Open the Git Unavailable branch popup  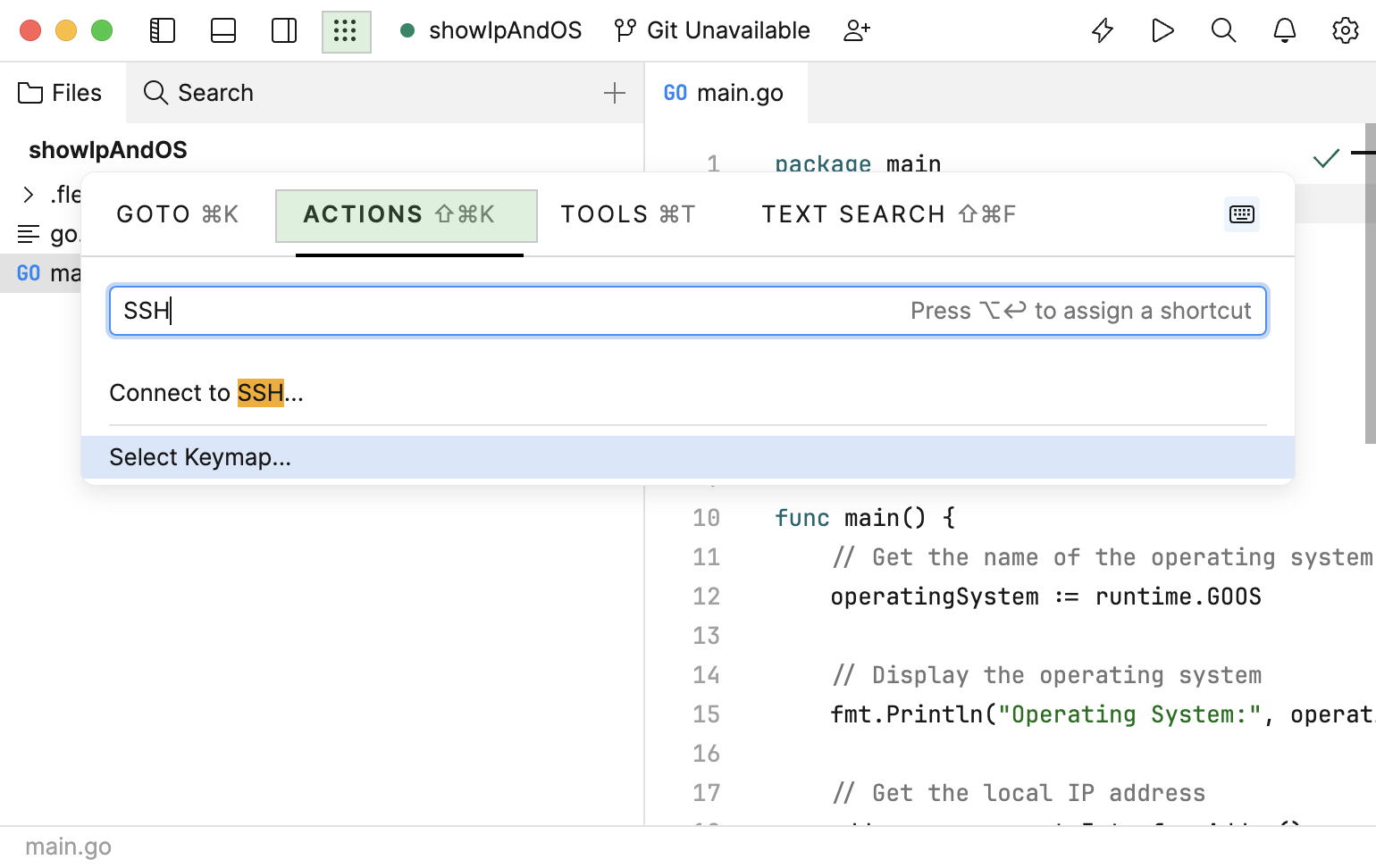coord(712,29)
